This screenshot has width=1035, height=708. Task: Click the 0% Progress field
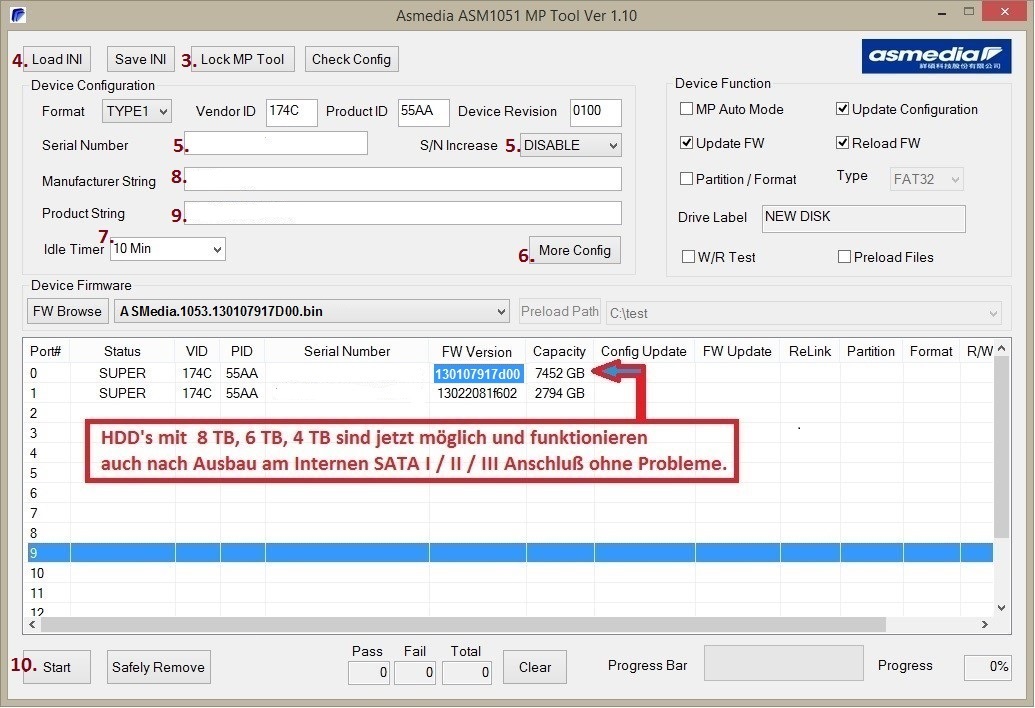(987, 667)
